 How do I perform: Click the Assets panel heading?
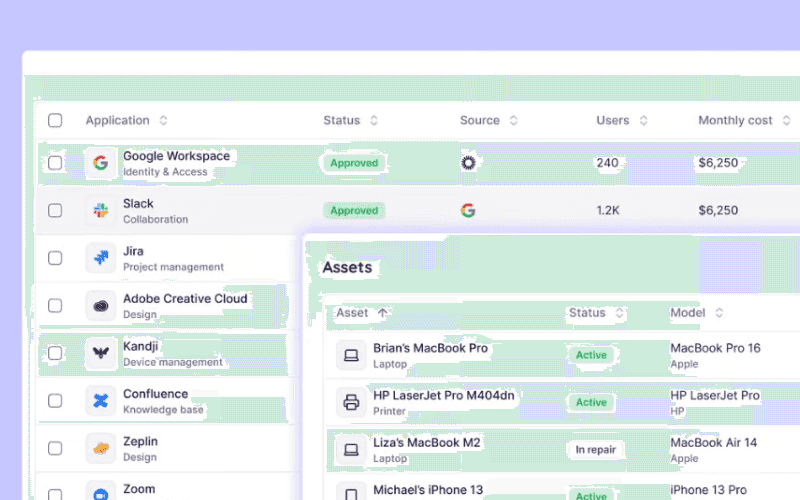click(347, 267)
